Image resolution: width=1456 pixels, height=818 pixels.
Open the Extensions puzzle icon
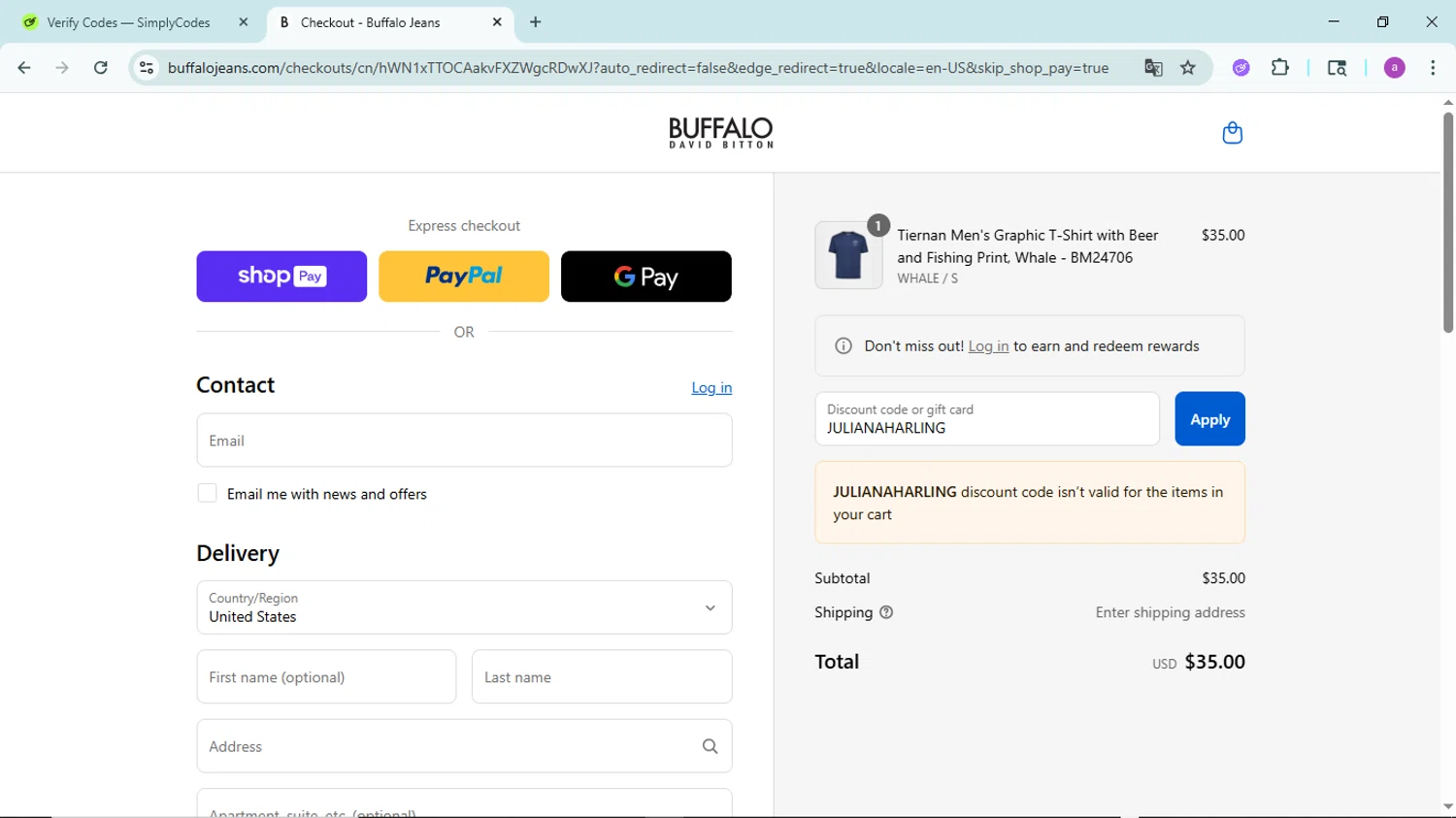(x=1280, y=68)
